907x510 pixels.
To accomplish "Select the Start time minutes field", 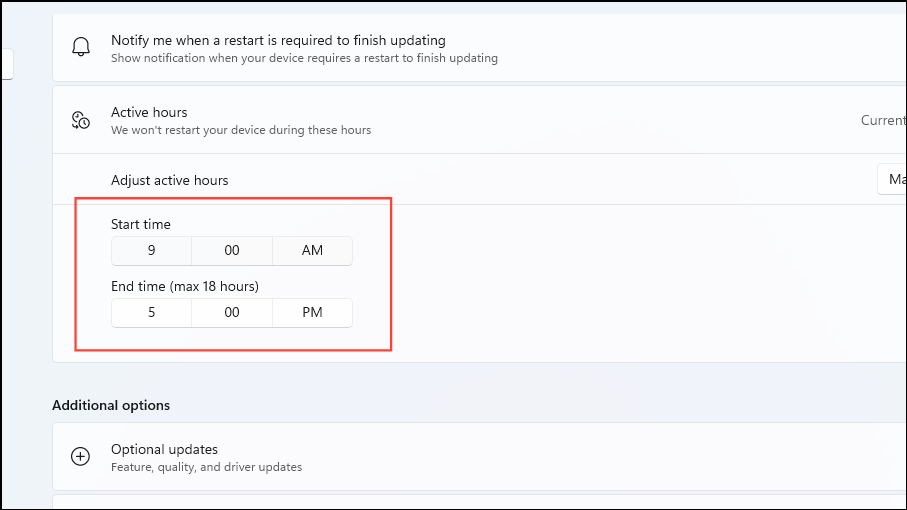I will (232, 250).
